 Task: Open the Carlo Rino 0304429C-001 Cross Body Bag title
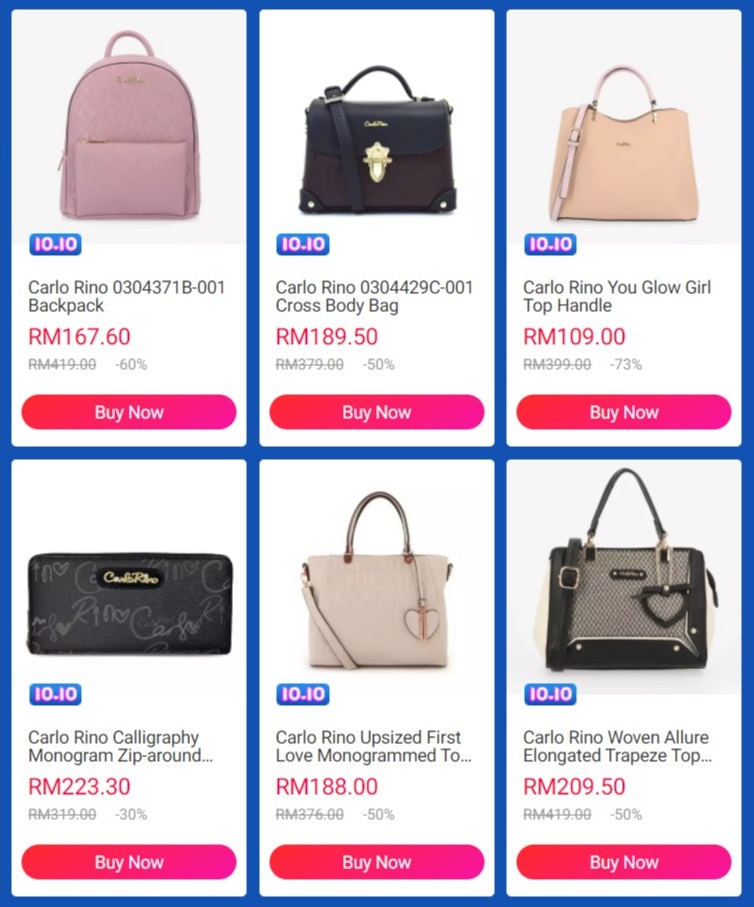pos(374,296)
